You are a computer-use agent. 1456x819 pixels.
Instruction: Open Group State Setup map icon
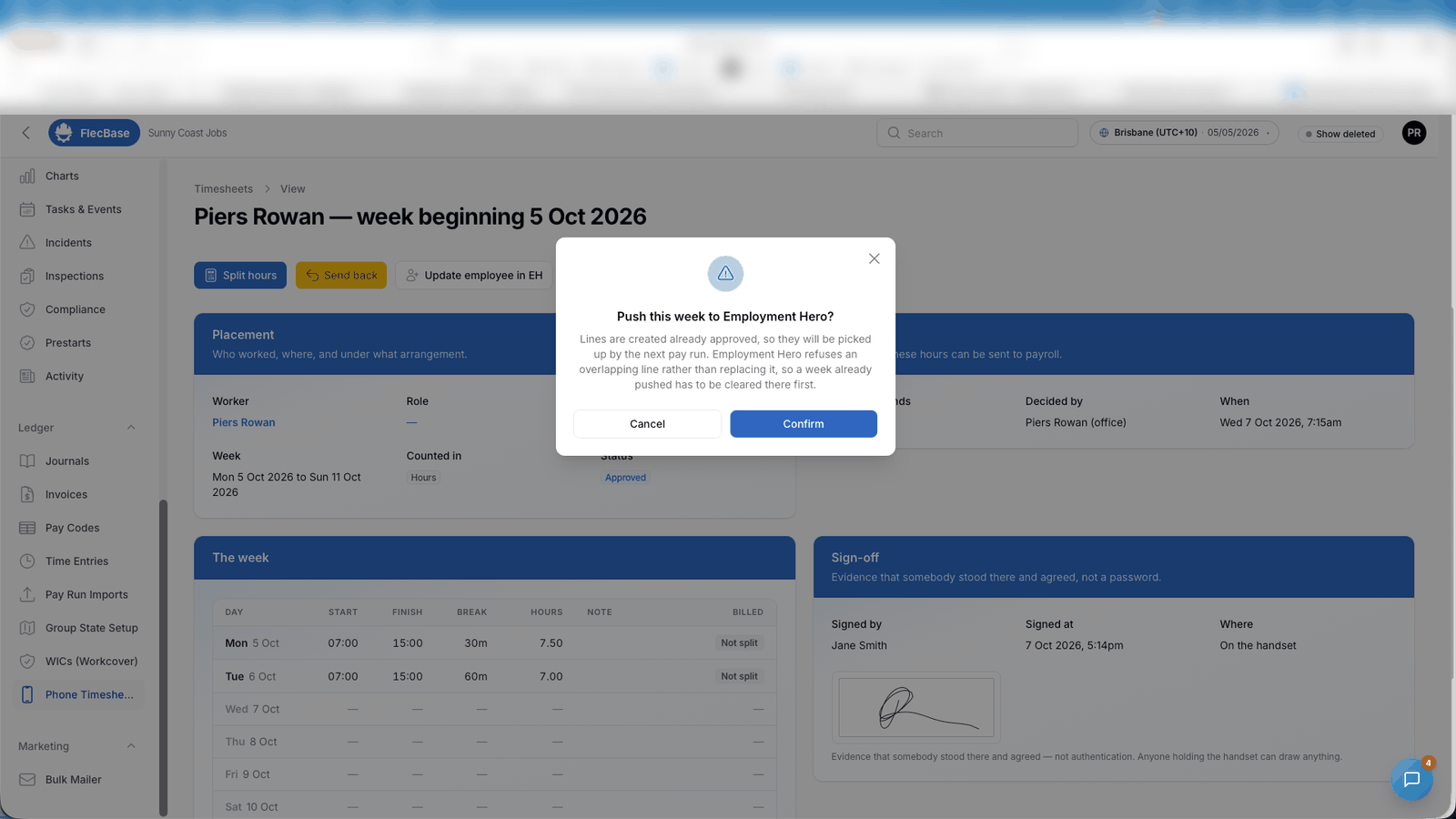pos(27,628)
